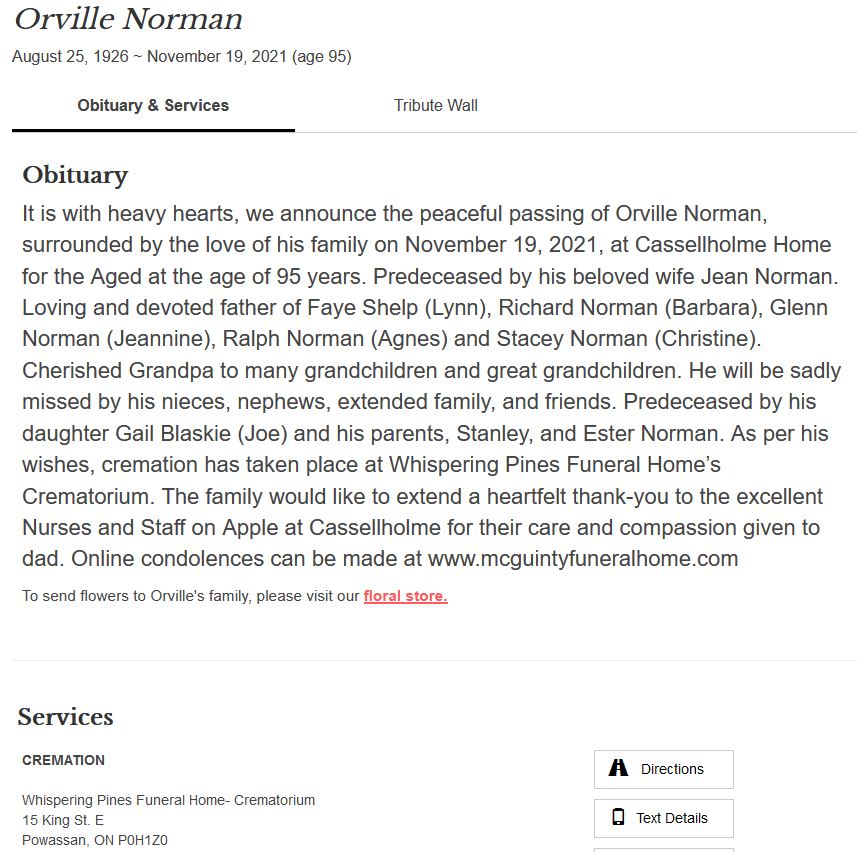Click the Orville Norman name heading
Screen dimensions: 857x852
pos(128,19)
